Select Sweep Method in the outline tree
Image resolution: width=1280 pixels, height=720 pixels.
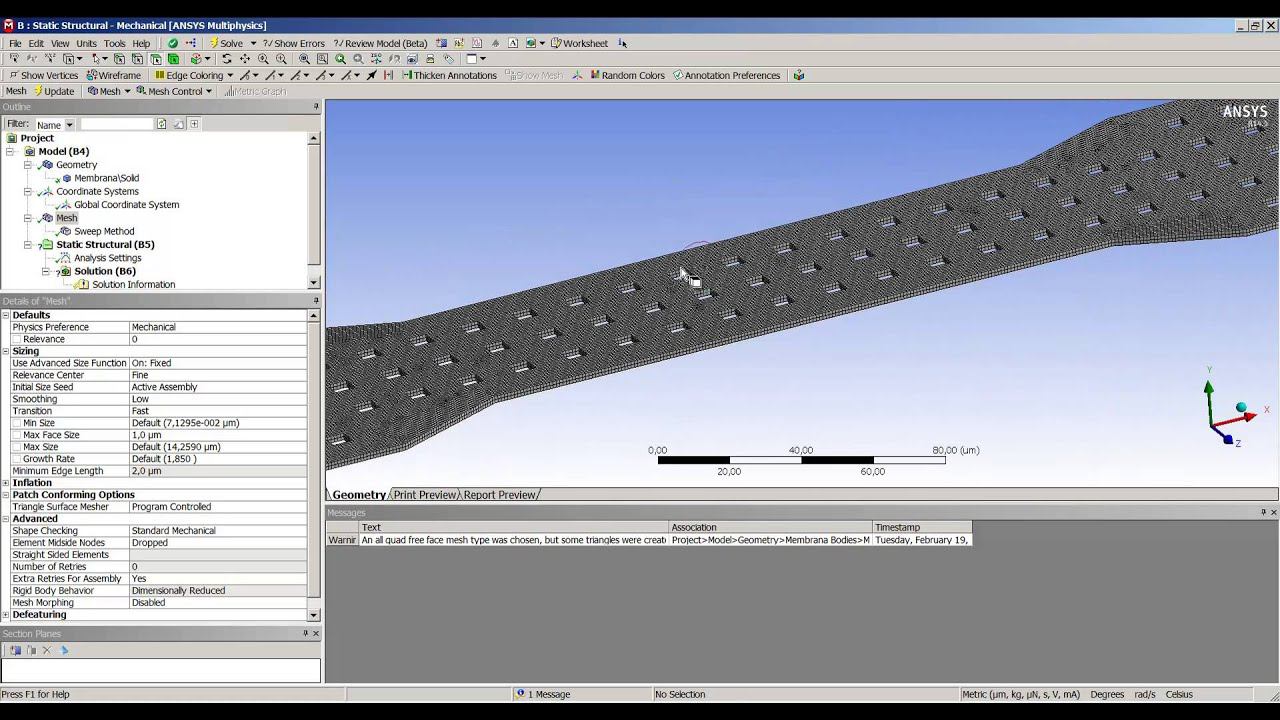104,231
